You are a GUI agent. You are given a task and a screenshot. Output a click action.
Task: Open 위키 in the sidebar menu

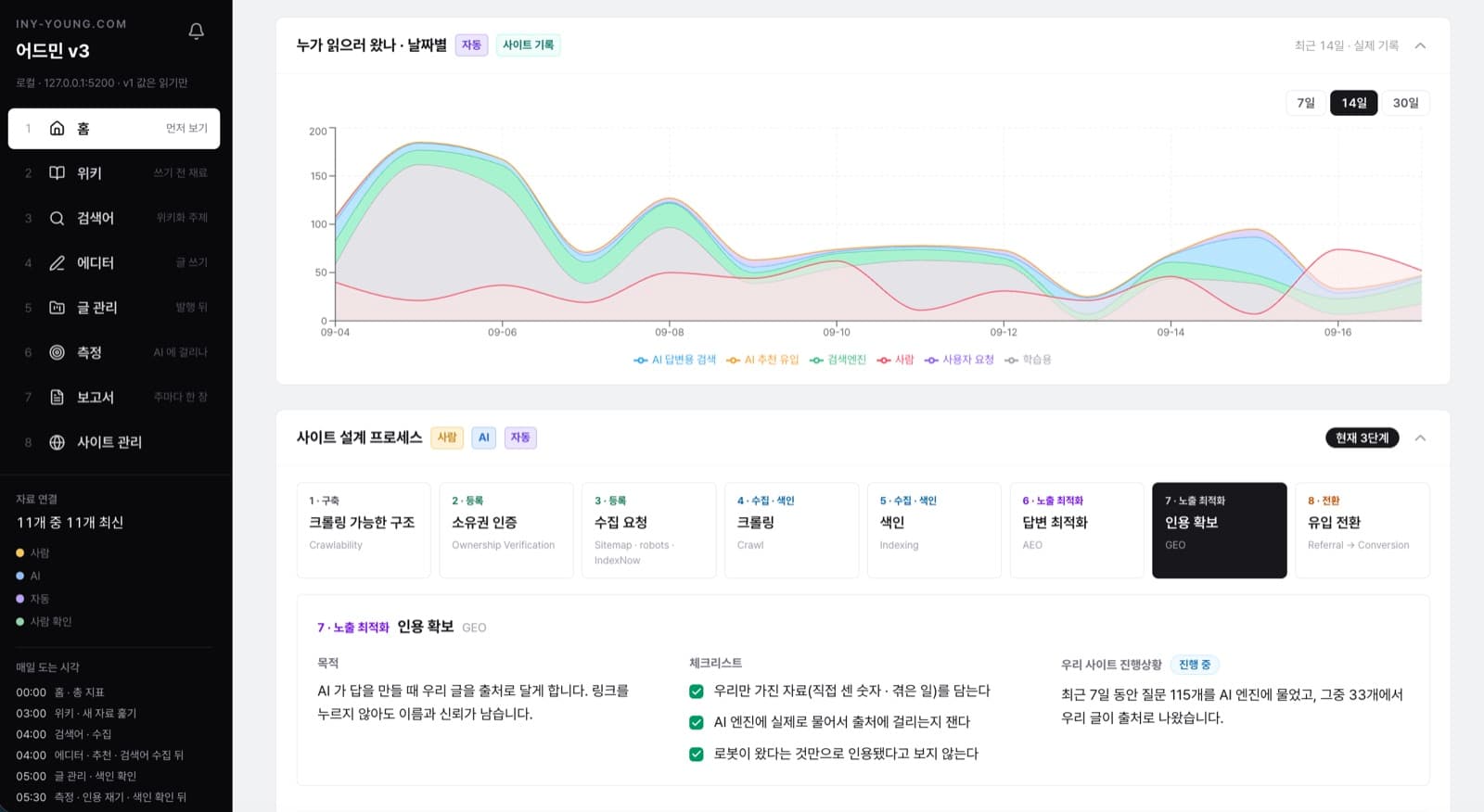(114, 172)
